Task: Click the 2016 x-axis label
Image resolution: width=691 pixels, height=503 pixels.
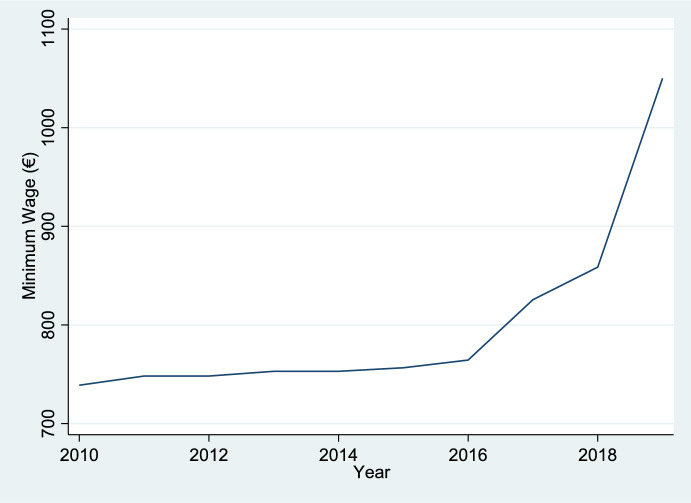Action: click(468, 455)
